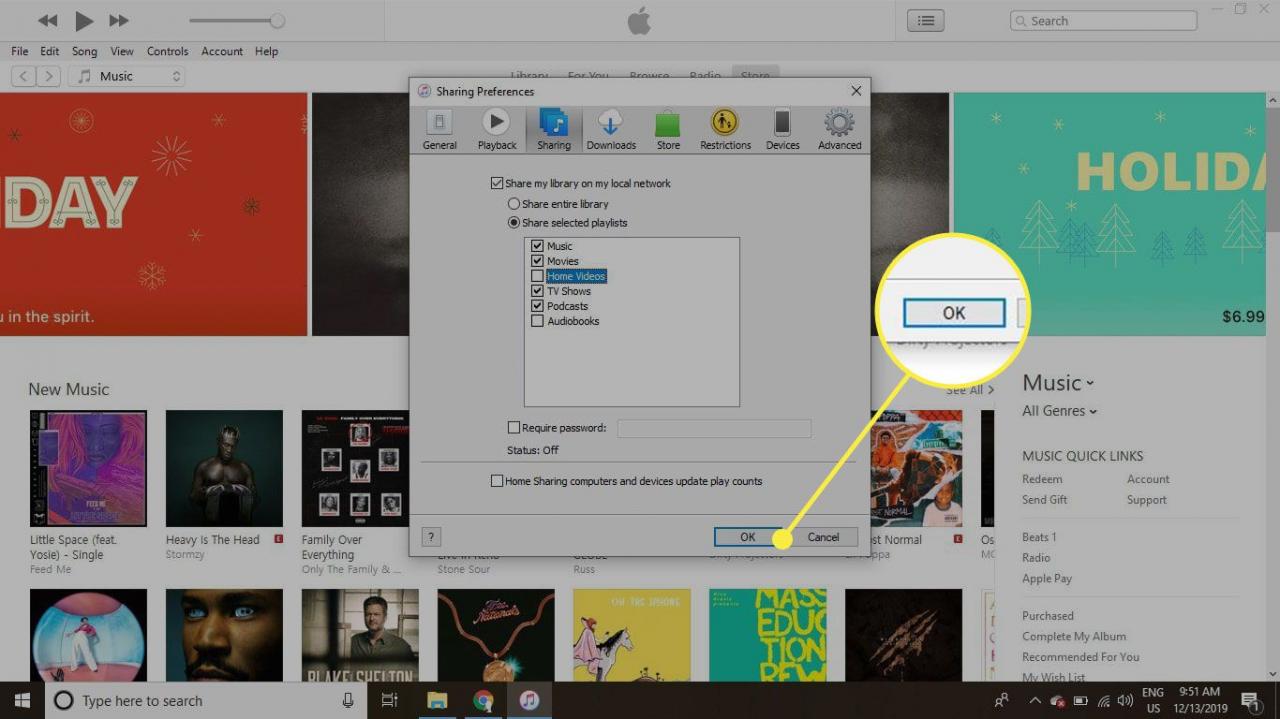Open the Windows Start menu
Image resolution: width=1280 pixels, height=719 pixels.
22,700
